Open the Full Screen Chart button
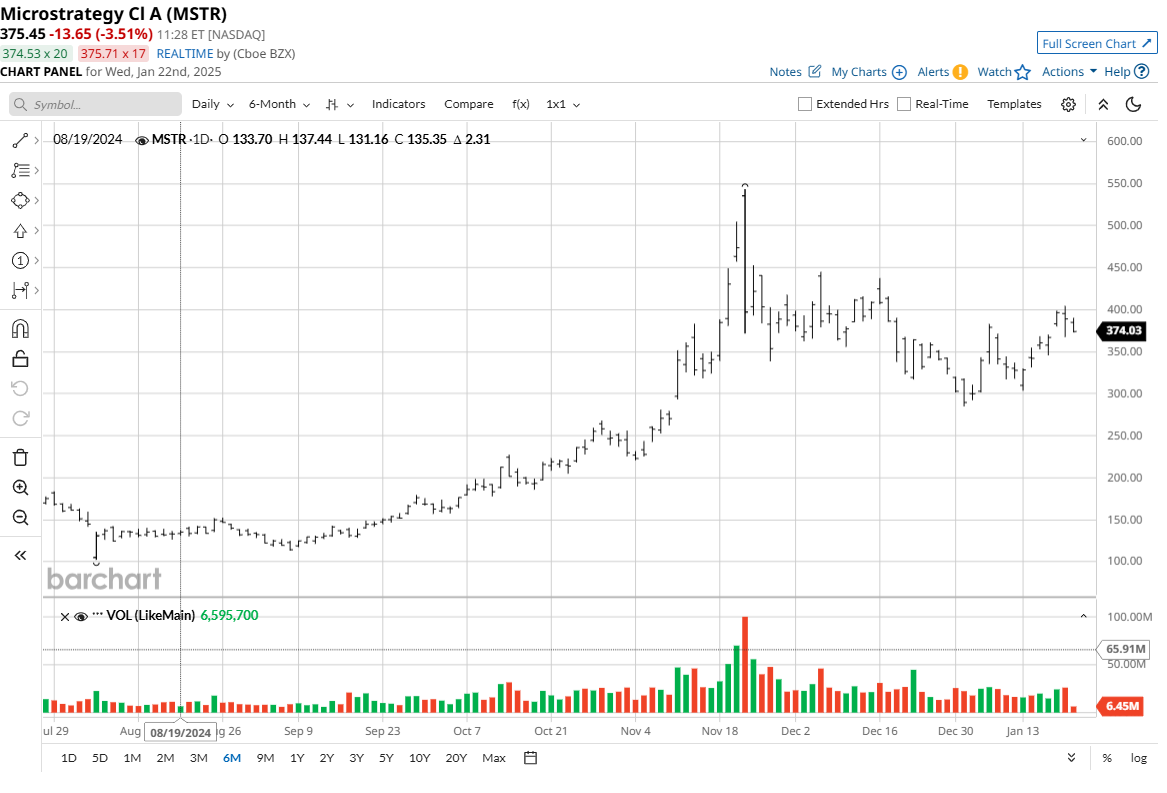 click(1097, 43)
